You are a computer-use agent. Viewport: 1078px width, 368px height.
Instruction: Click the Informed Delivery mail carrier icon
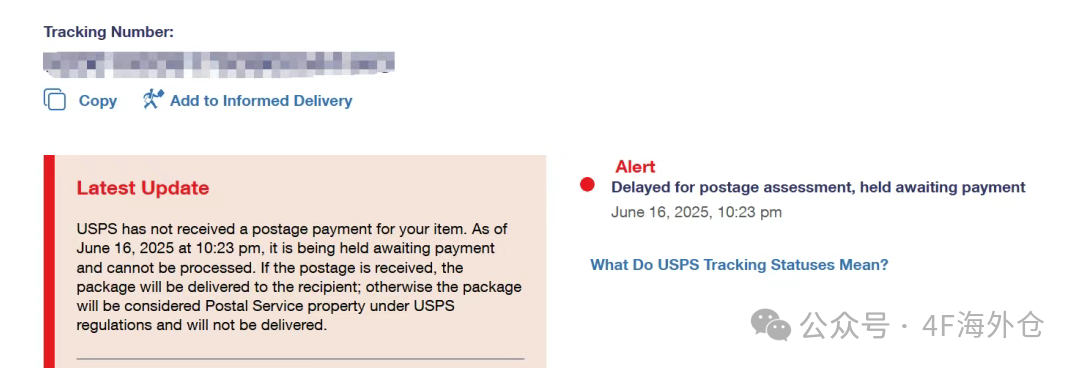153,99
